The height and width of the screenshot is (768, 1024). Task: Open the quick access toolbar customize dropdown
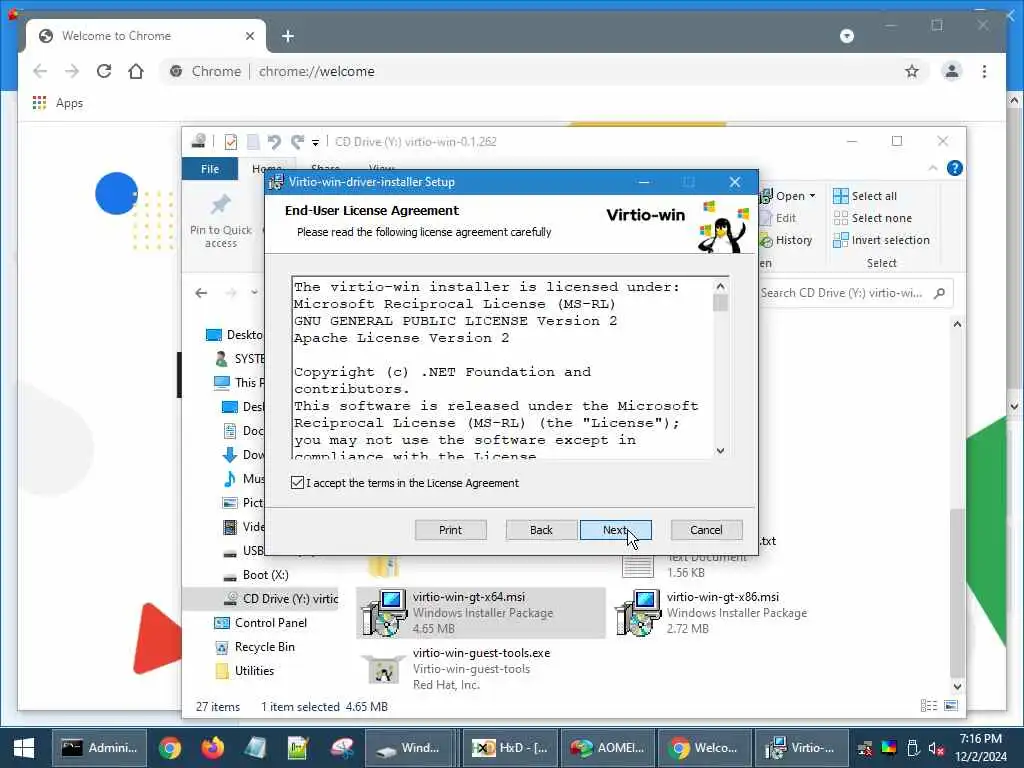(315, 142)
